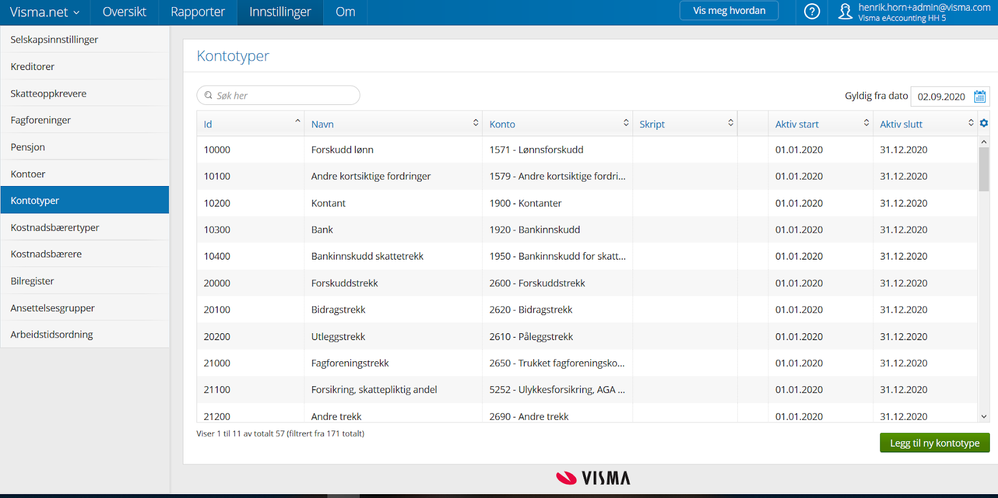Click the user profile icon
This screenshot has height=498, width=998.
845,12
